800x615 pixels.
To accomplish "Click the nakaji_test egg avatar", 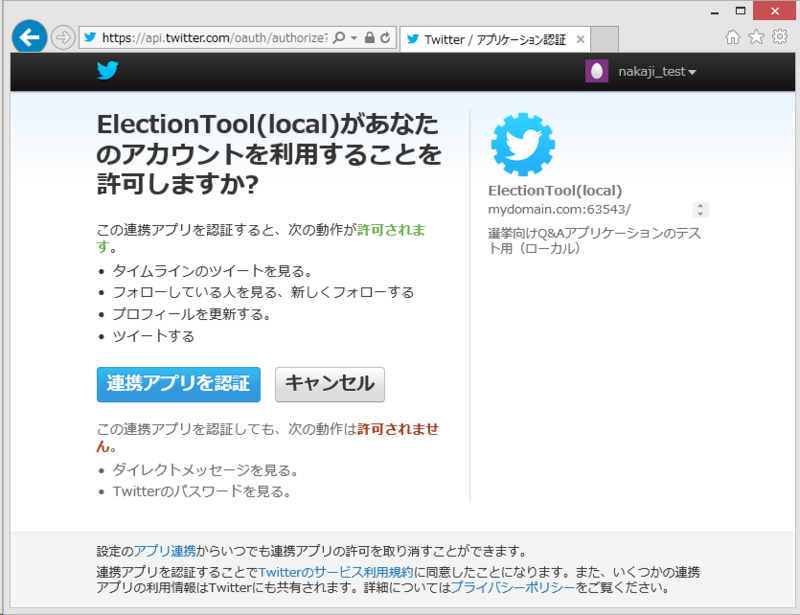I will click(596, 71).
